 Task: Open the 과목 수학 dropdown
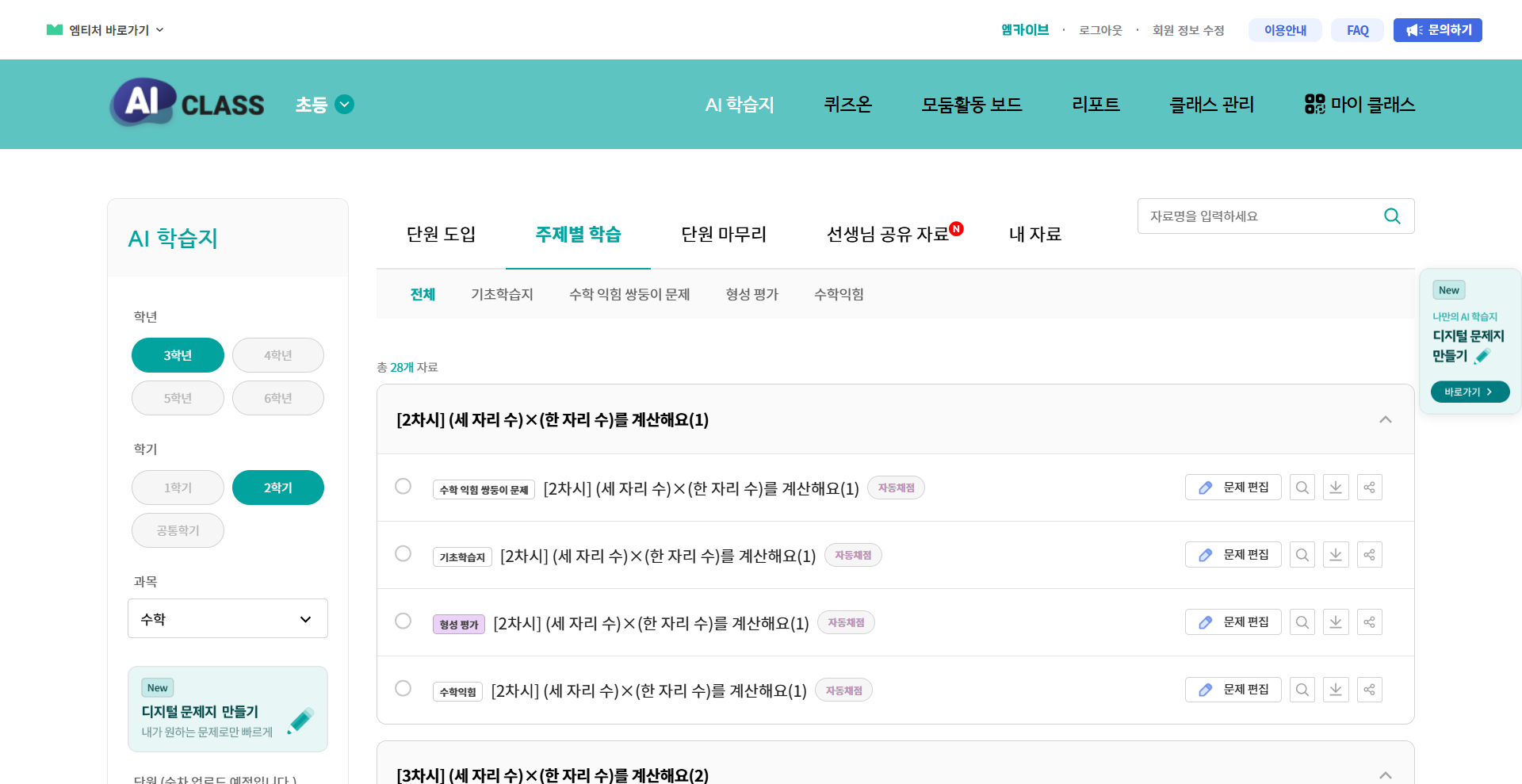[x=228, y=618]
